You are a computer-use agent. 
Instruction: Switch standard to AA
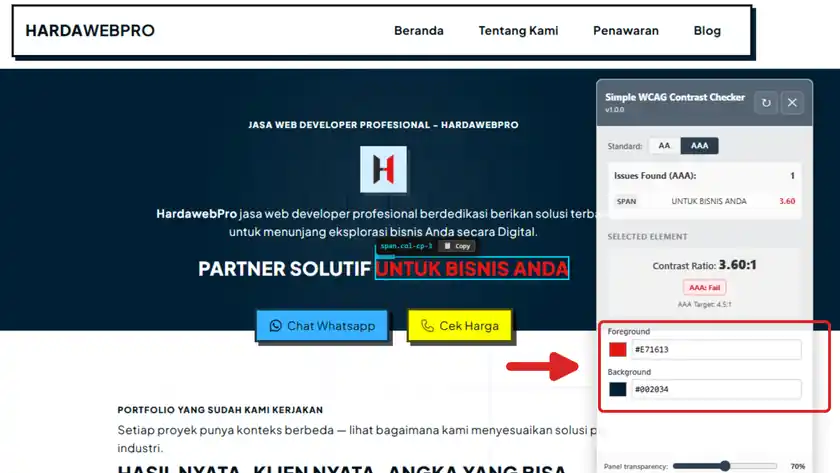tap(664, 146)
